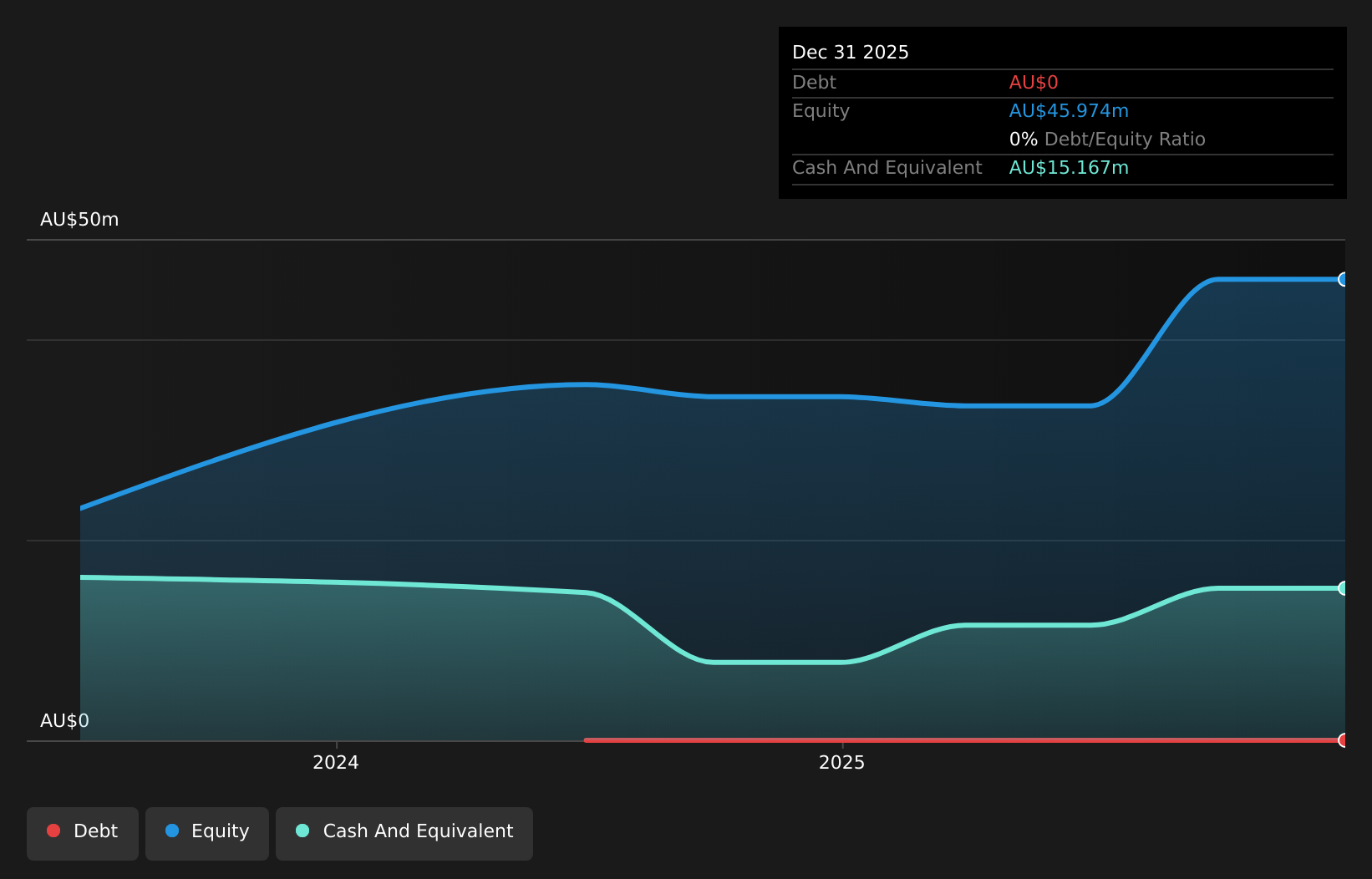Click the teal Cash And Equivalent legend dot
1372x879 pixels.
pos(302,831)
